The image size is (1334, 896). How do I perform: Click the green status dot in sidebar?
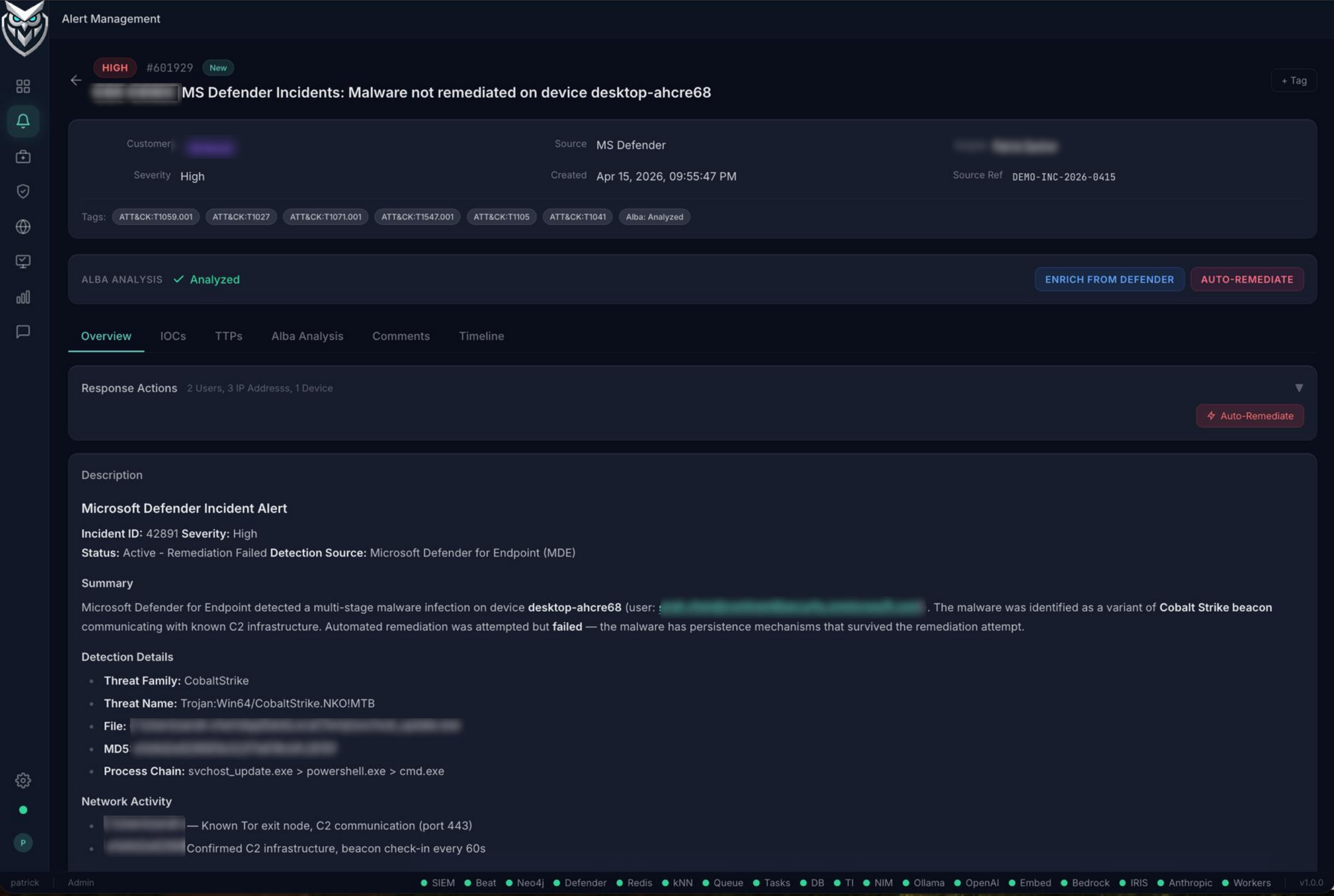tap(23, 810)
